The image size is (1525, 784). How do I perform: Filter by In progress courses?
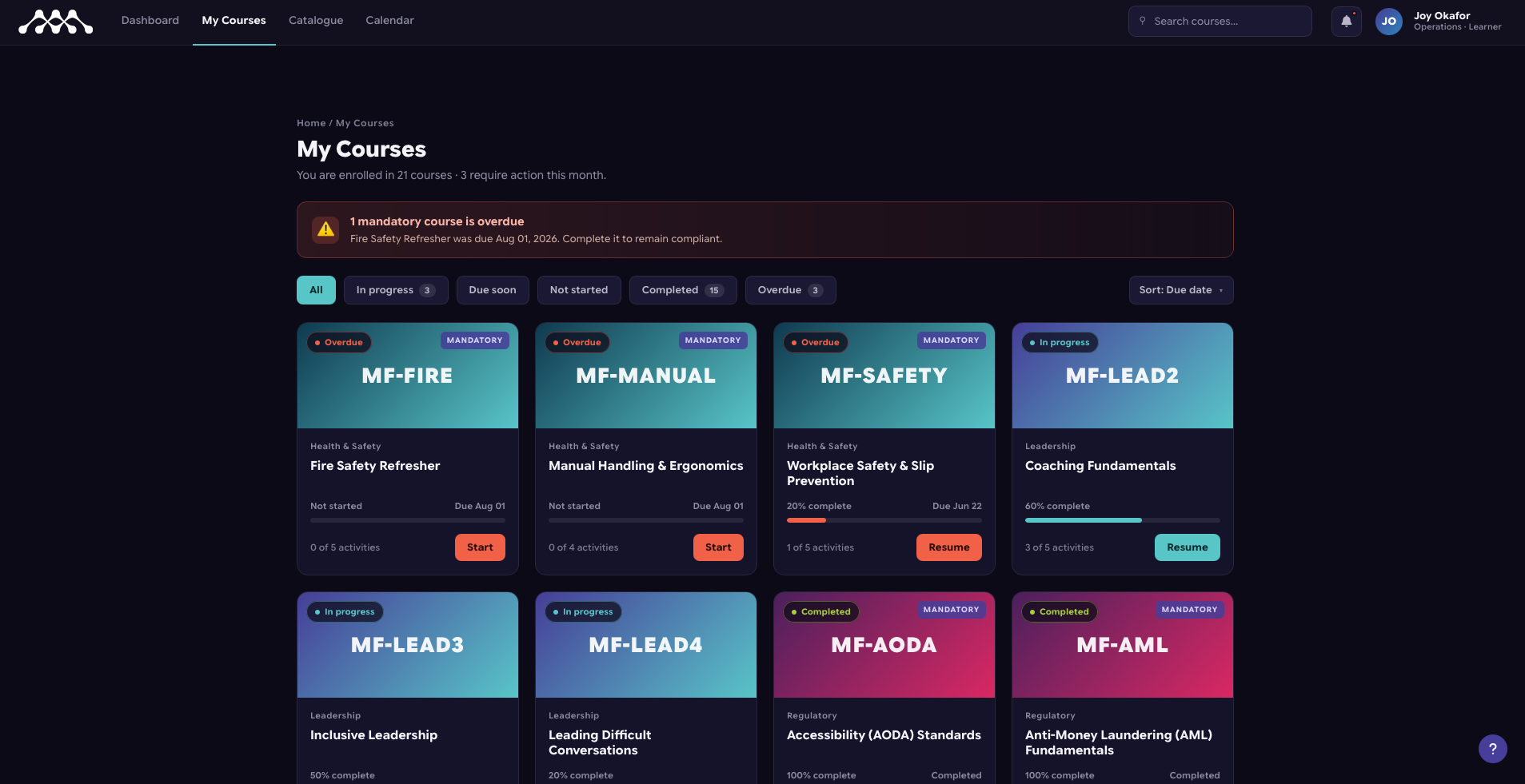coord(396,290)
